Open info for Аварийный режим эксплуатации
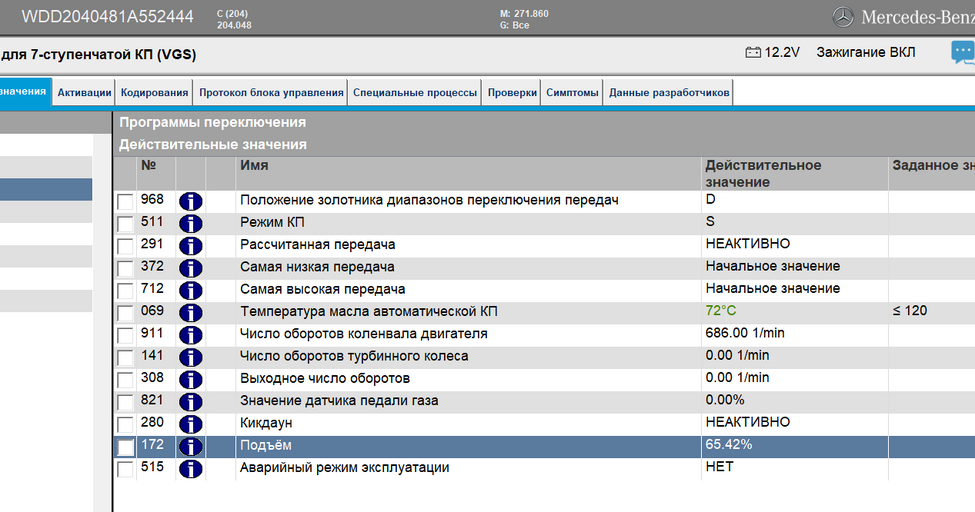 coord(191,469)
